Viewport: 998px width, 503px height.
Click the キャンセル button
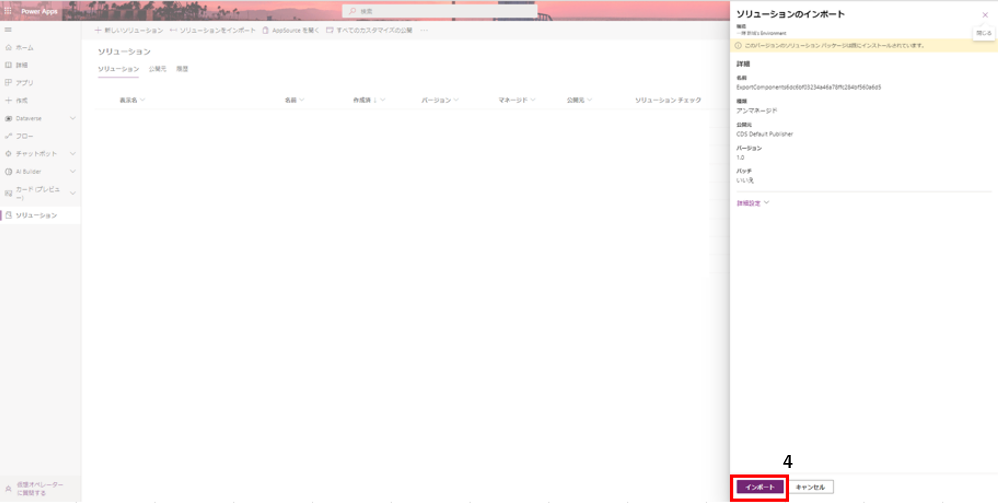coord(811,487)
